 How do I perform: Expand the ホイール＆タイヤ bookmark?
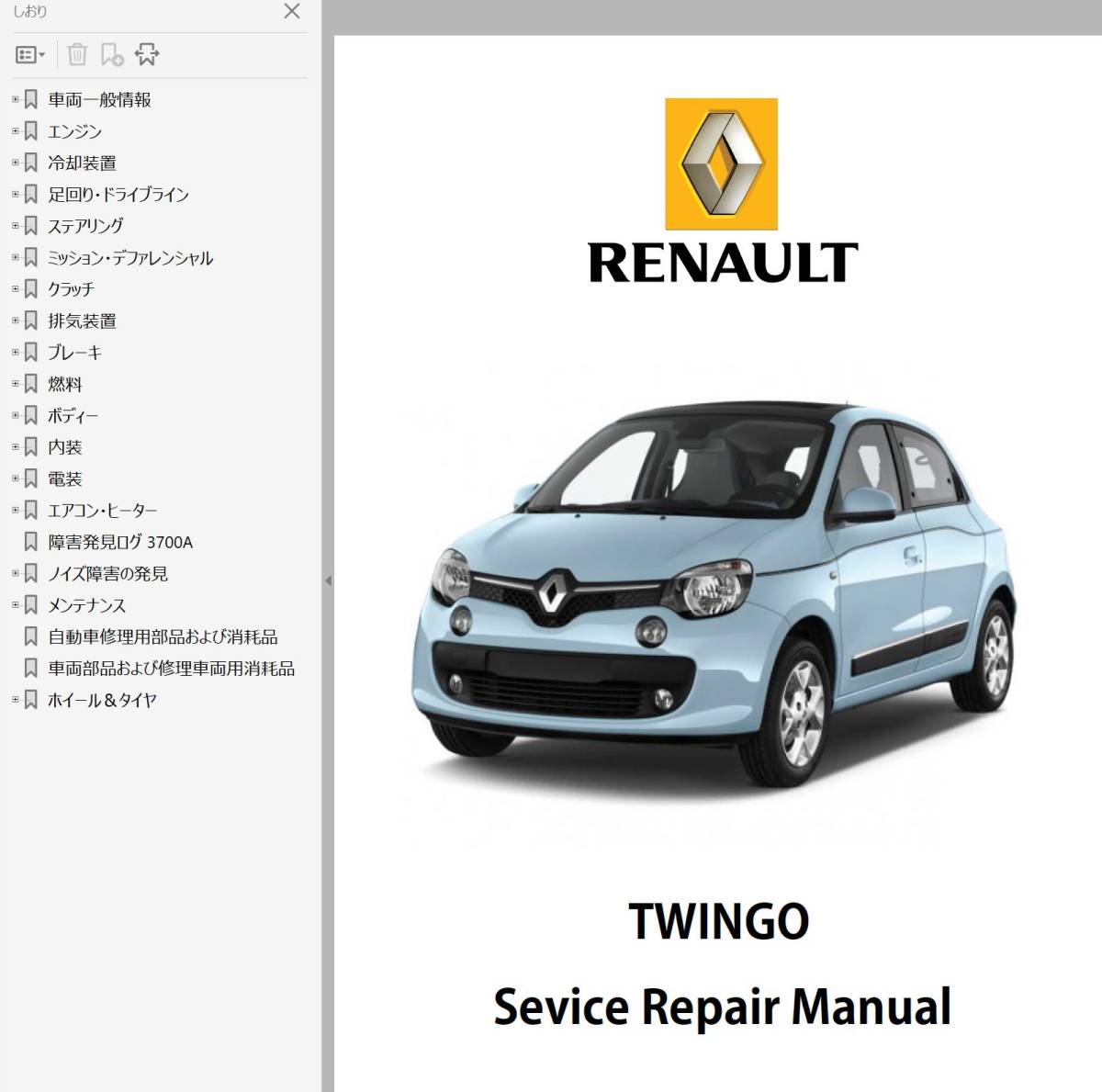coord(14,699)
